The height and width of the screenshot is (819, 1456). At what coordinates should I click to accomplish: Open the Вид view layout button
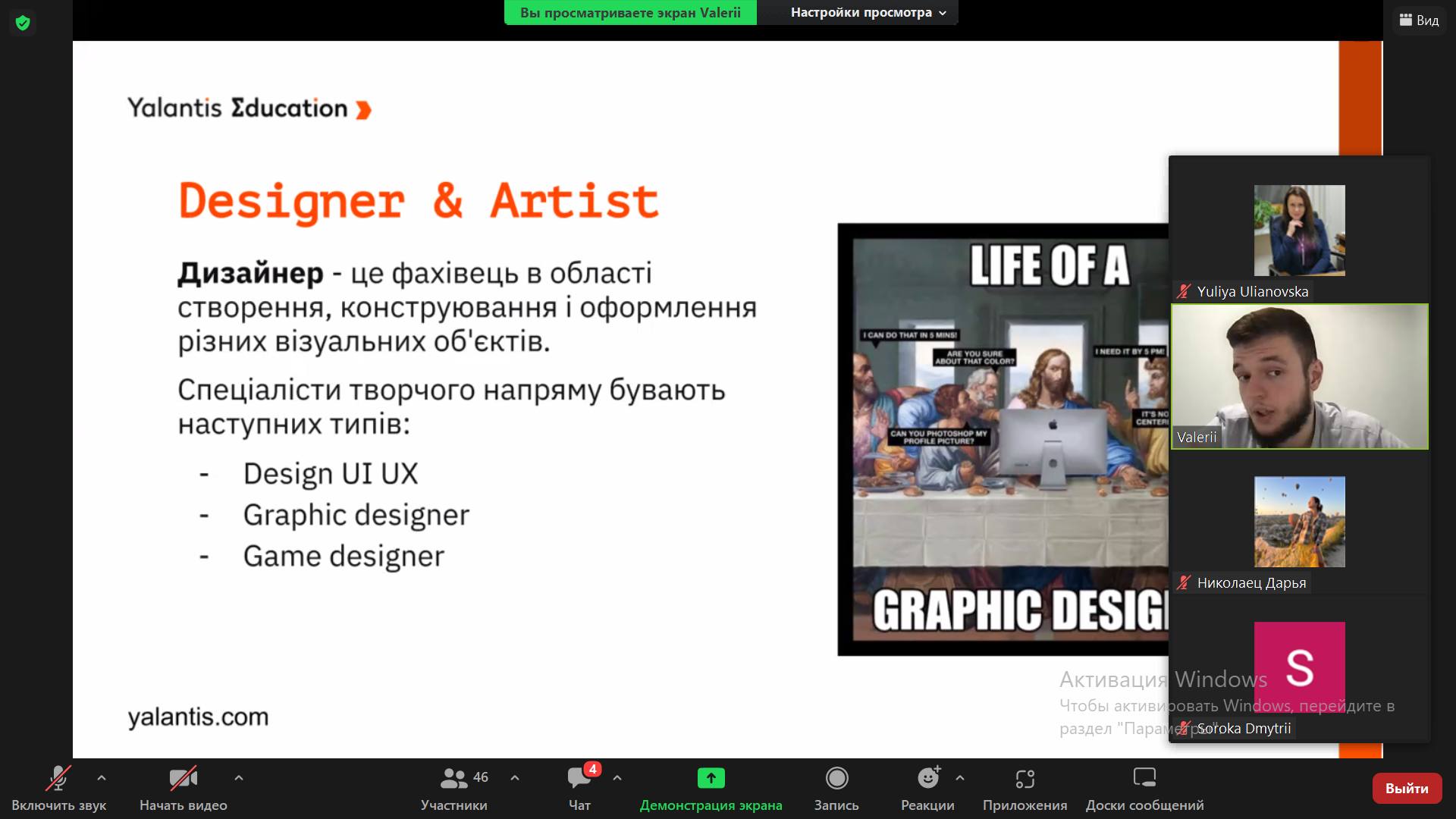tap(1419, 20)
